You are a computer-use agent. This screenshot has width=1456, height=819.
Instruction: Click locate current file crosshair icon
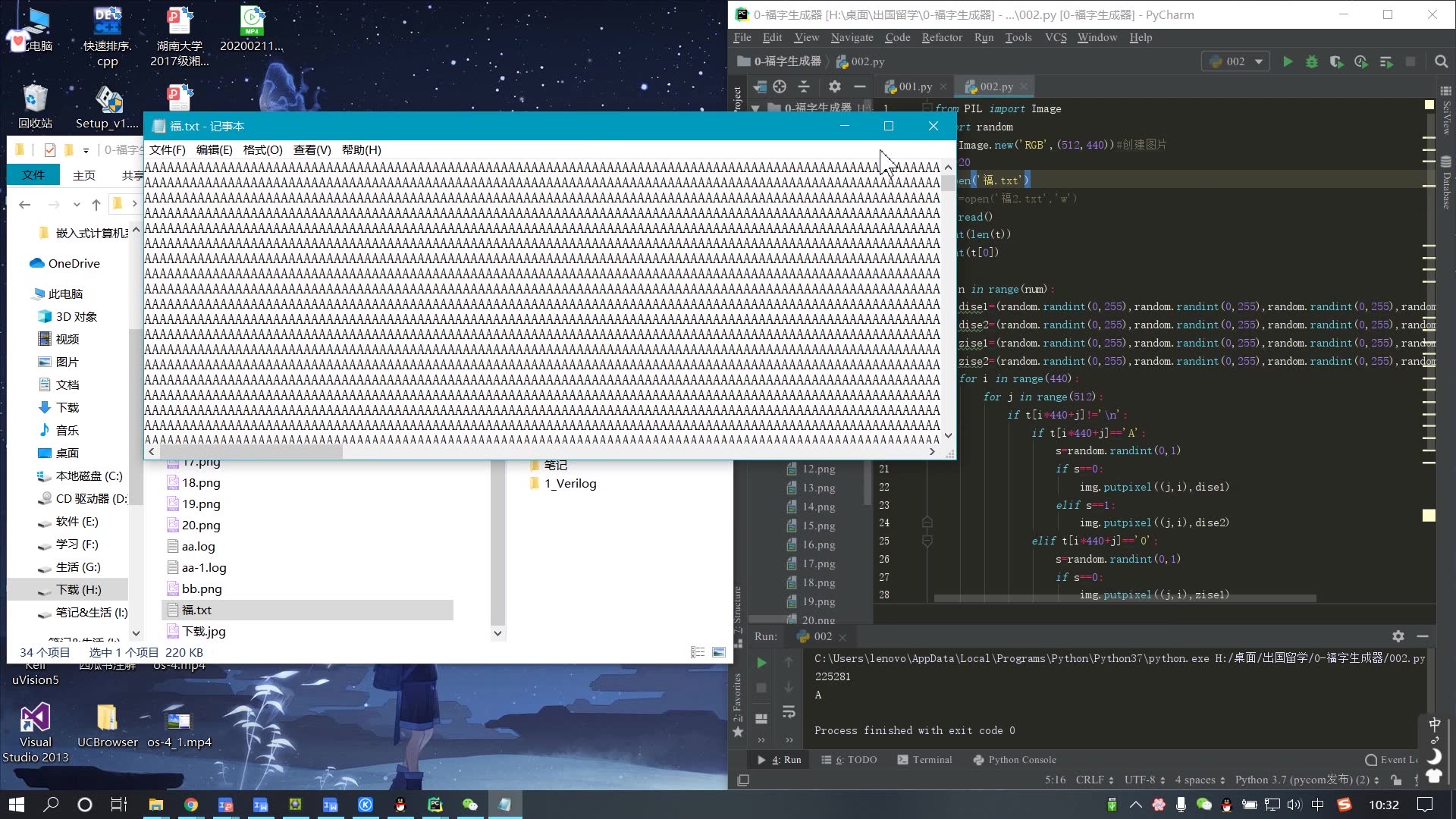point(780,86)
